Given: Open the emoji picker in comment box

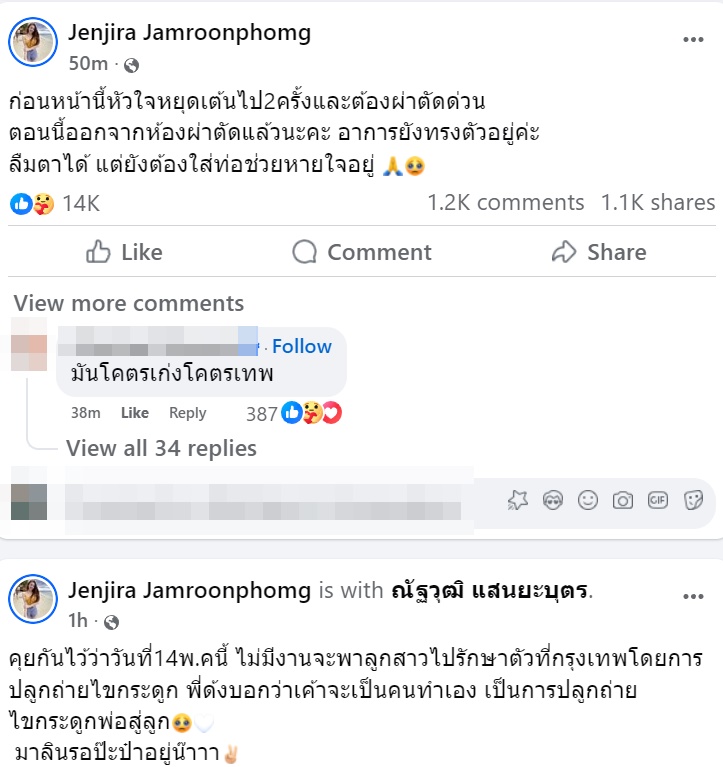Looking at the screenshot, I should 588,500.
